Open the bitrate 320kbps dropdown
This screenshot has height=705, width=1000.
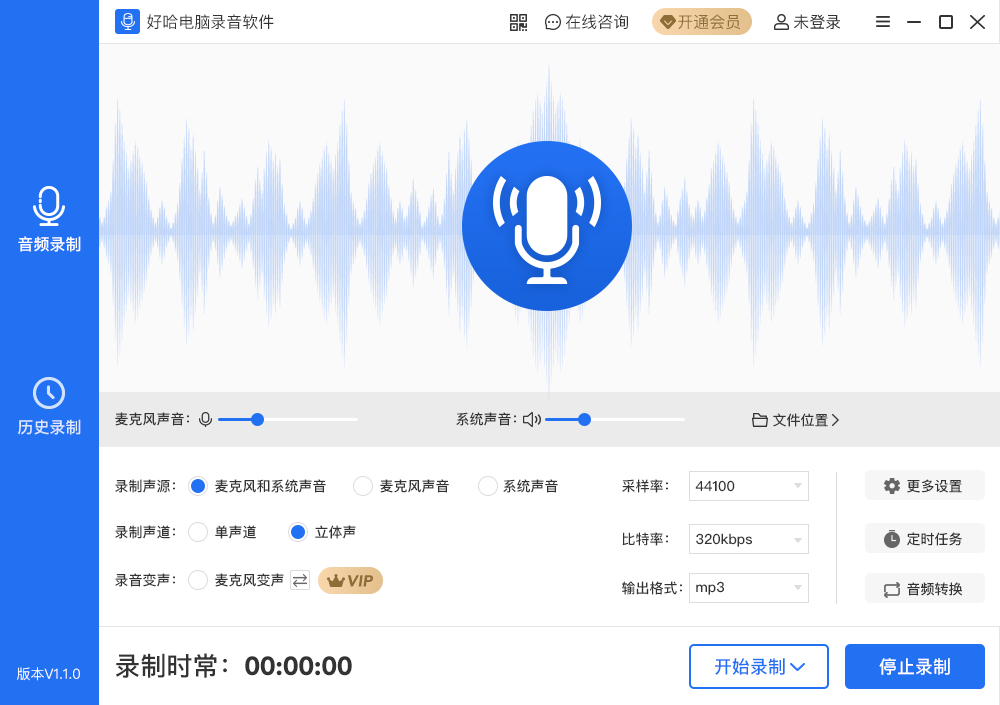click(x=748, y=538)
